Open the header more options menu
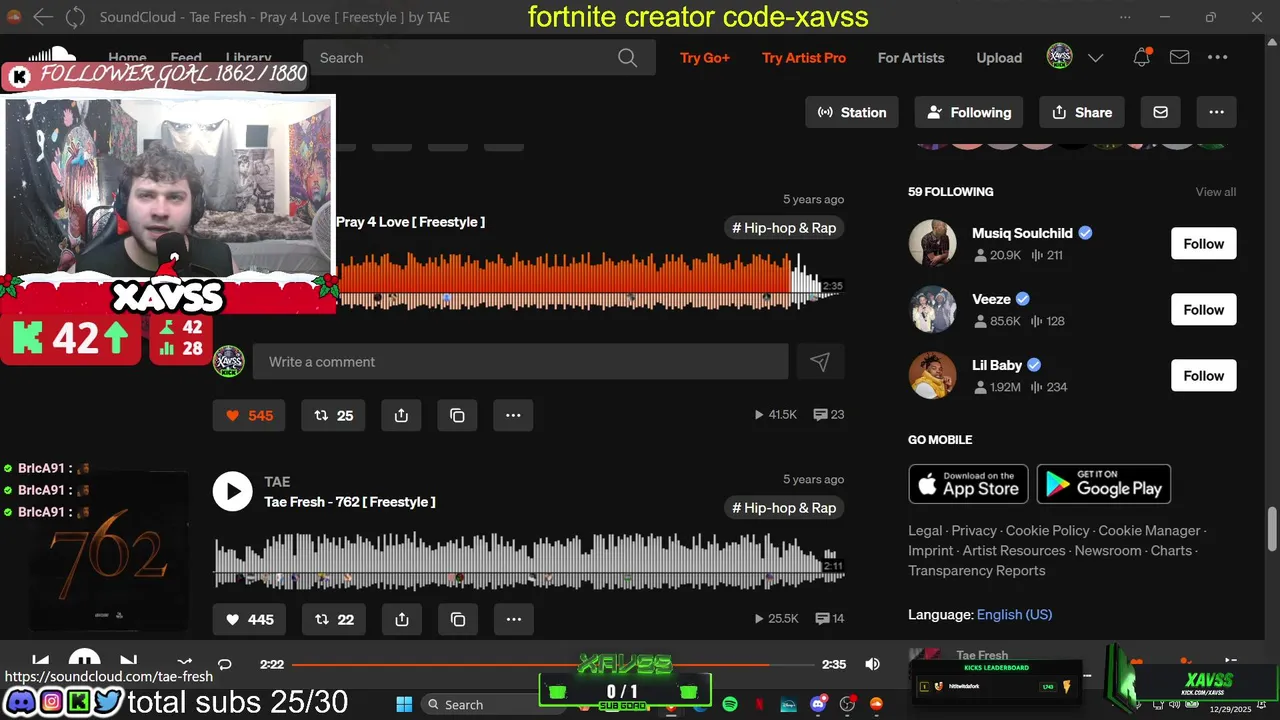 point(1217,57)
